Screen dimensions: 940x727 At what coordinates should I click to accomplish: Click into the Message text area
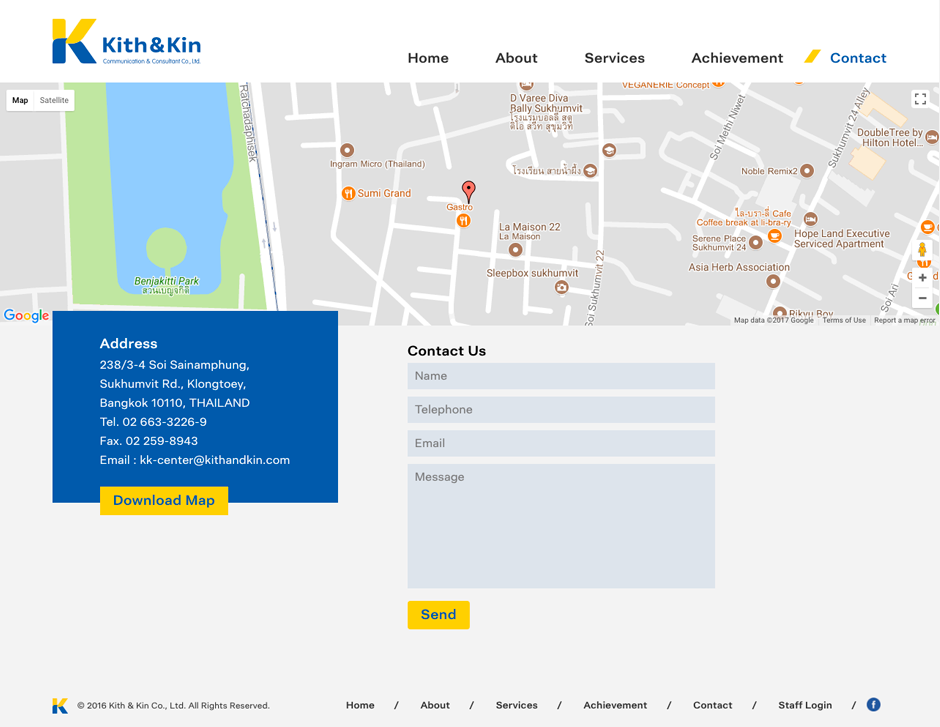(561, 526)
